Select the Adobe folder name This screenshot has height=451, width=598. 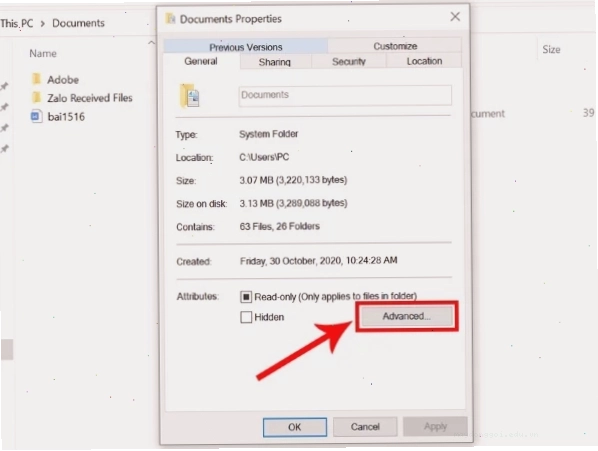[63, 80]
